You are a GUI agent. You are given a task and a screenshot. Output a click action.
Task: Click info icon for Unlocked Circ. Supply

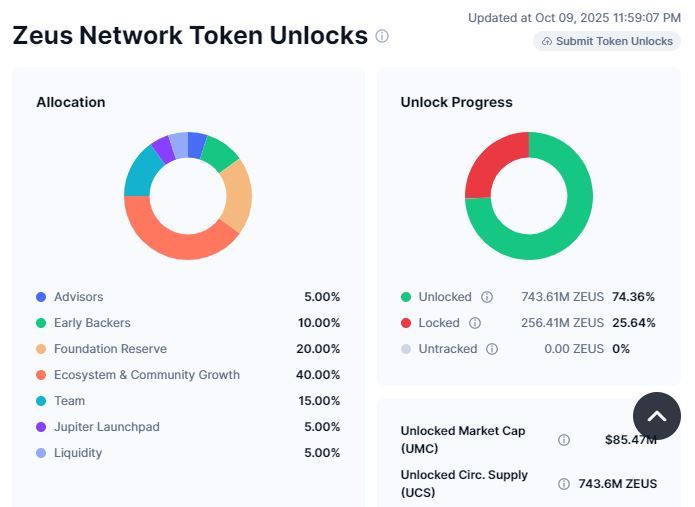564,484
